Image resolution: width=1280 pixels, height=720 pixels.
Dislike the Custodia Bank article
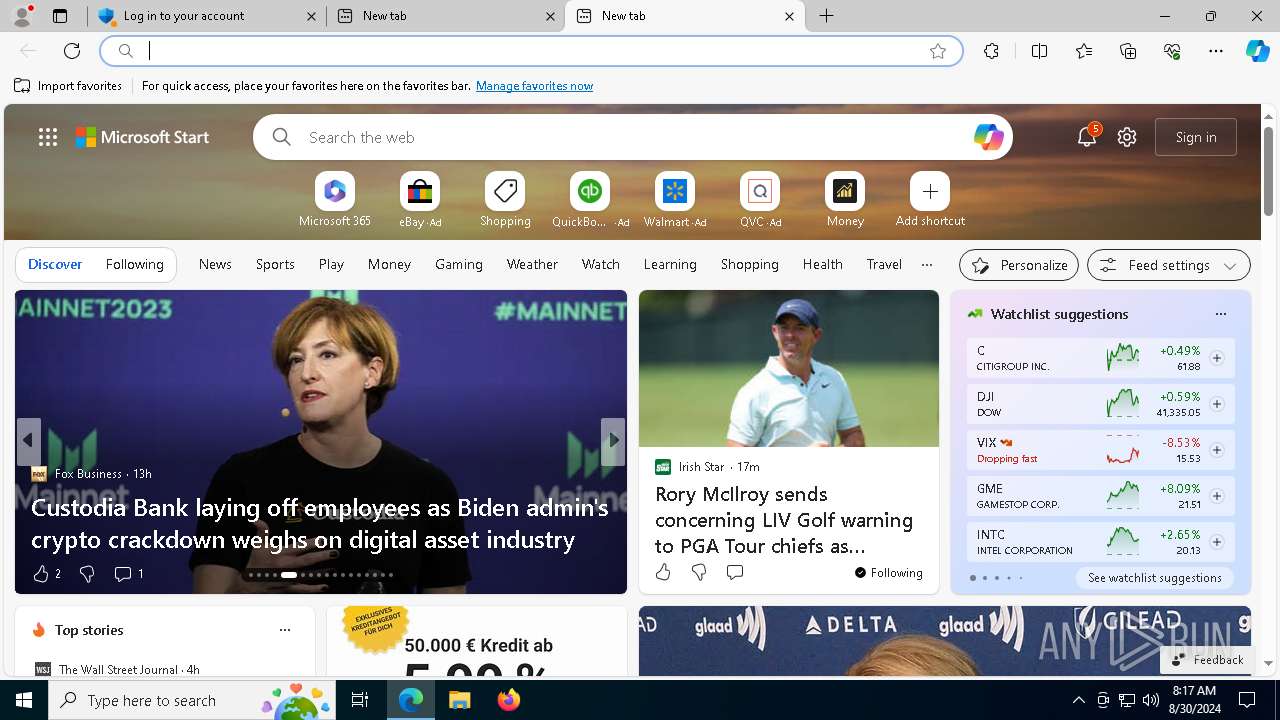click(87, 573)
